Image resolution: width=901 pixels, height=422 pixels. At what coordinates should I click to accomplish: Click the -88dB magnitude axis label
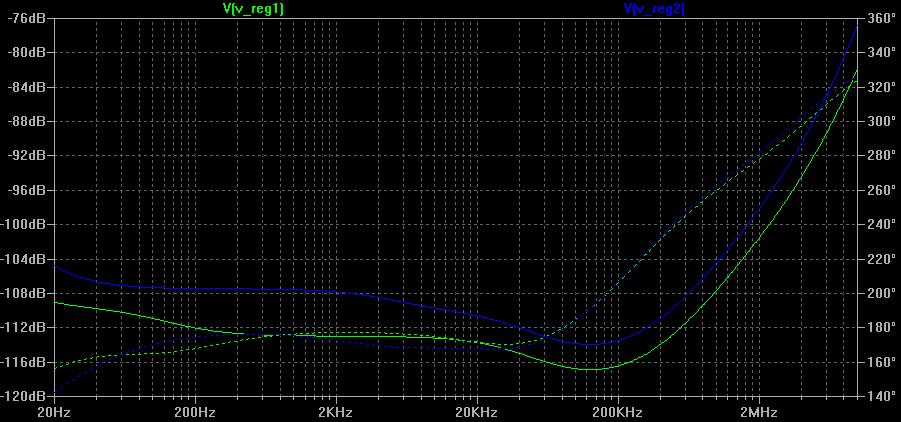tap(26, 121)
